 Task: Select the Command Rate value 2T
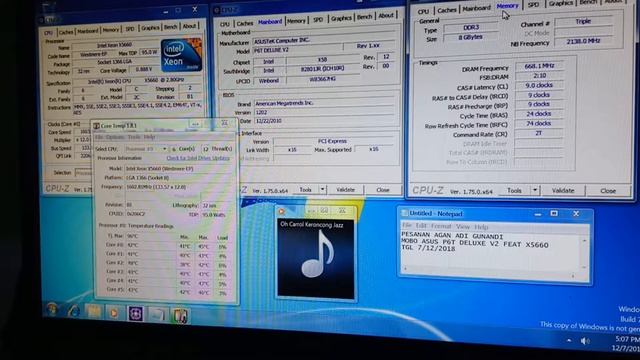pyautogui.click(x=539, y=133)
